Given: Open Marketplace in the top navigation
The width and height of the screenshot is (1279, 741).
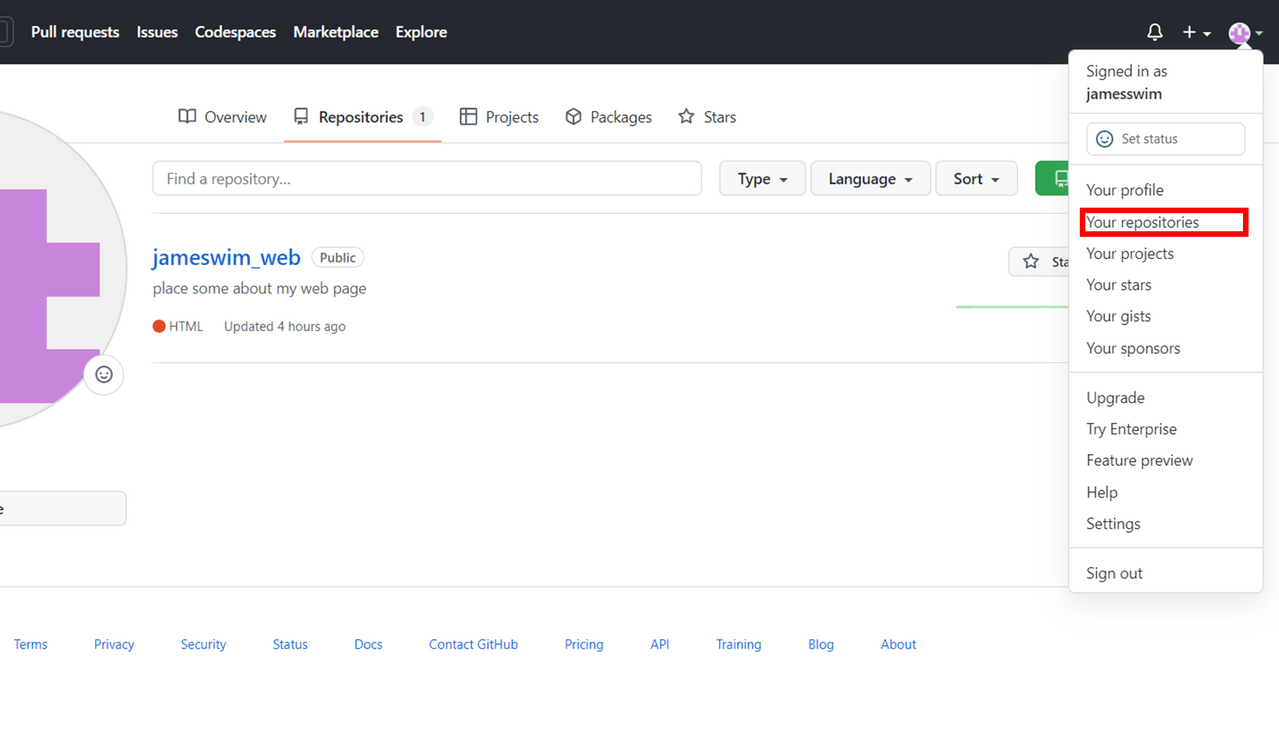Looking at the screenshot, I should coord(335,32).
